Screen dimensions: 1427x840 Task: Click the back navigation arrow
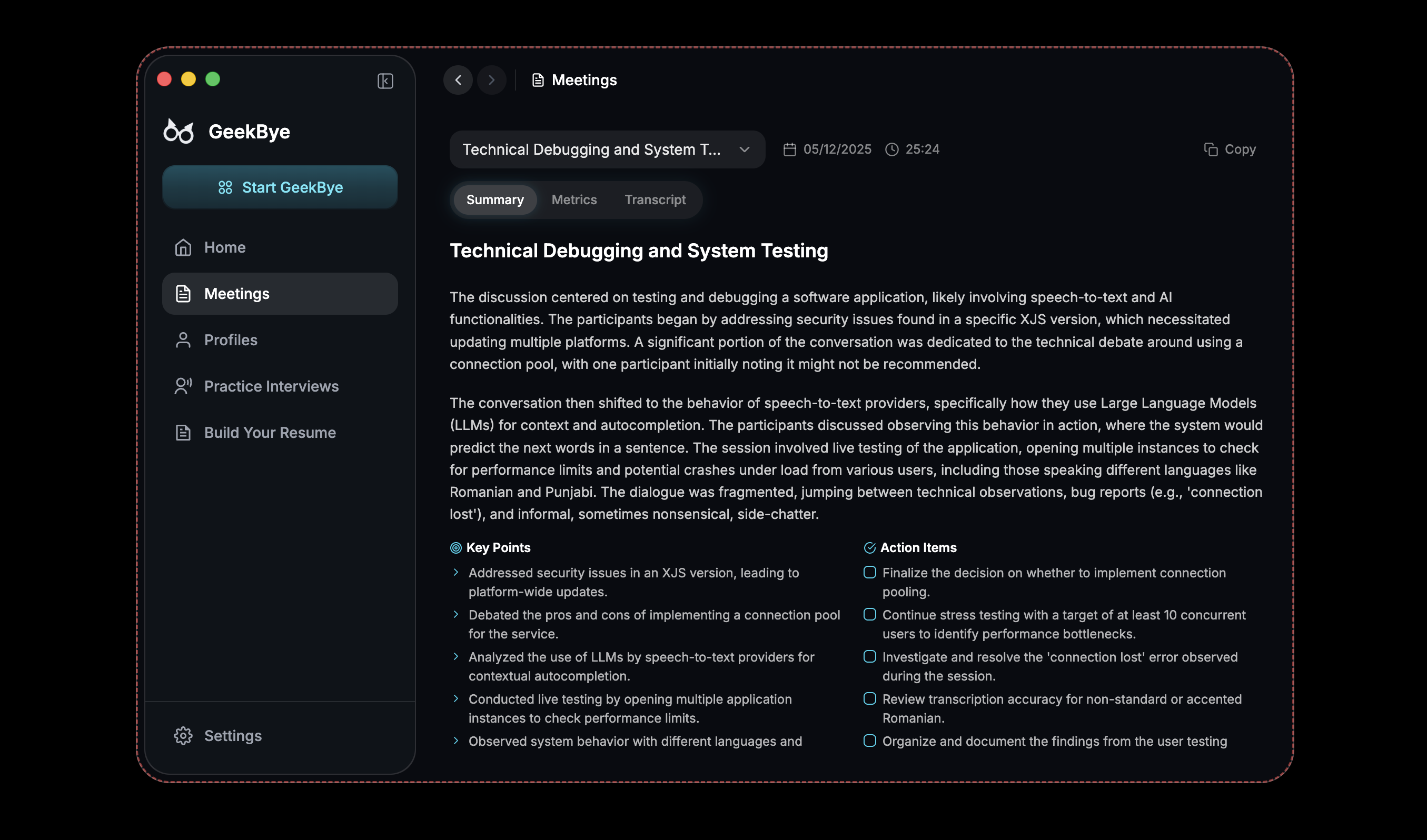click(x=458, y=81)
